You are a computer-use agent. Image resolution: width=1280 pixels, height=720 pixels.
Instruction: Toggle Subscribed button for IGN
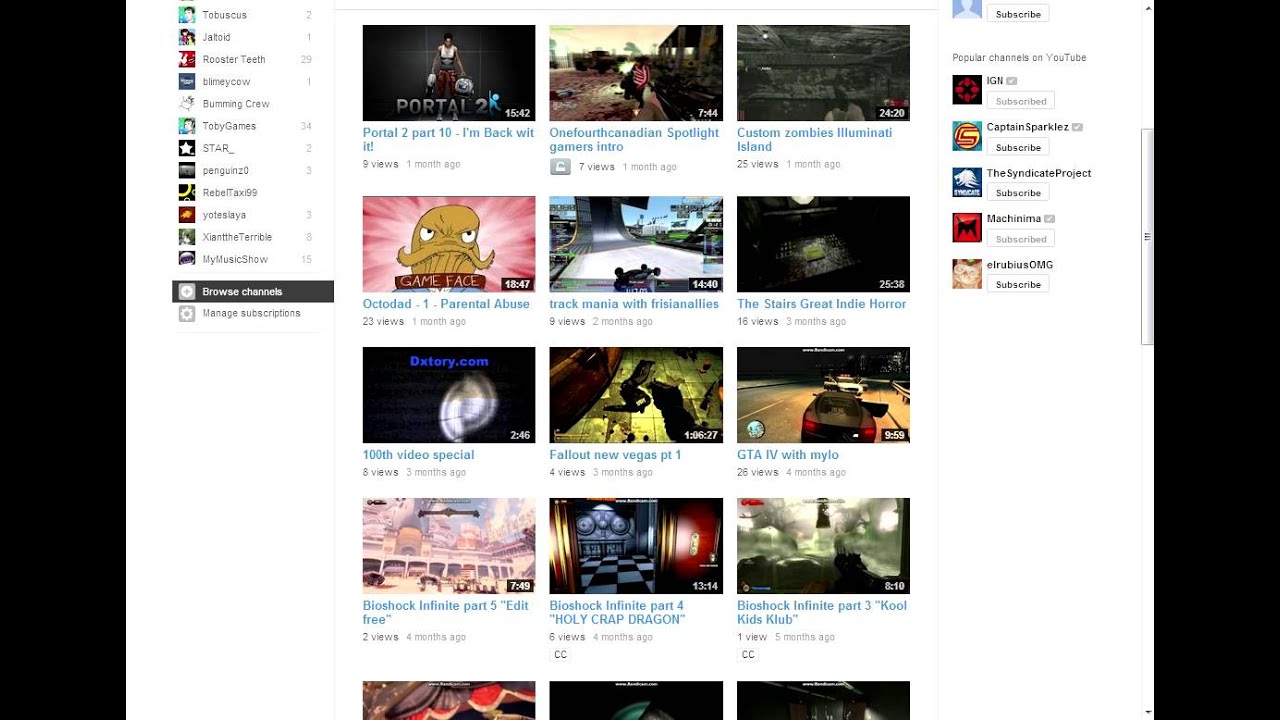coord(1020,101)
